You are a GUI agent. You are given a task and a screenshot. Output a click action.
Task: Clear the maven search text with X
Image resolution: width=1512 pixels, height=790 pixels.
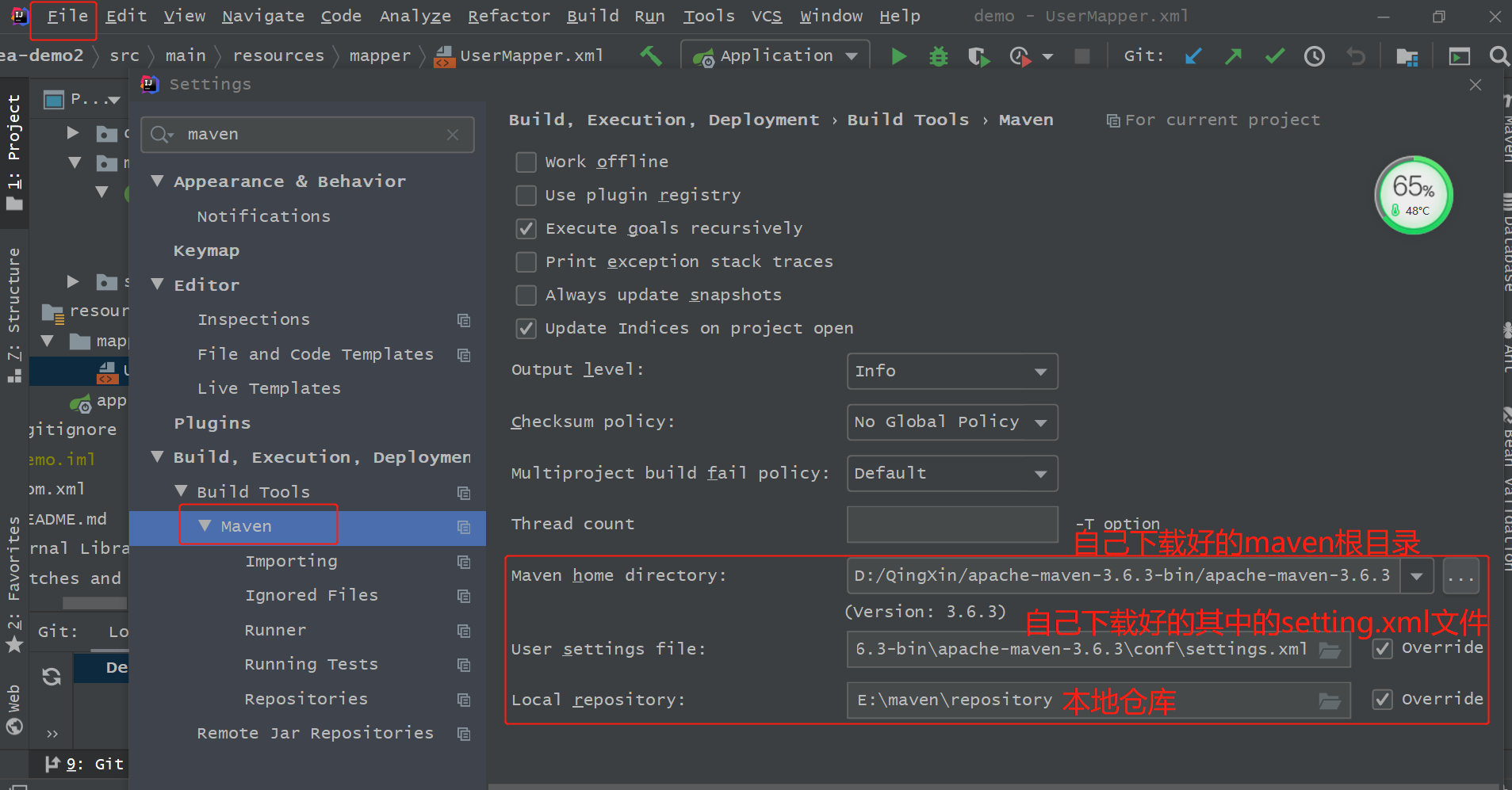click(x=453, y=135)
